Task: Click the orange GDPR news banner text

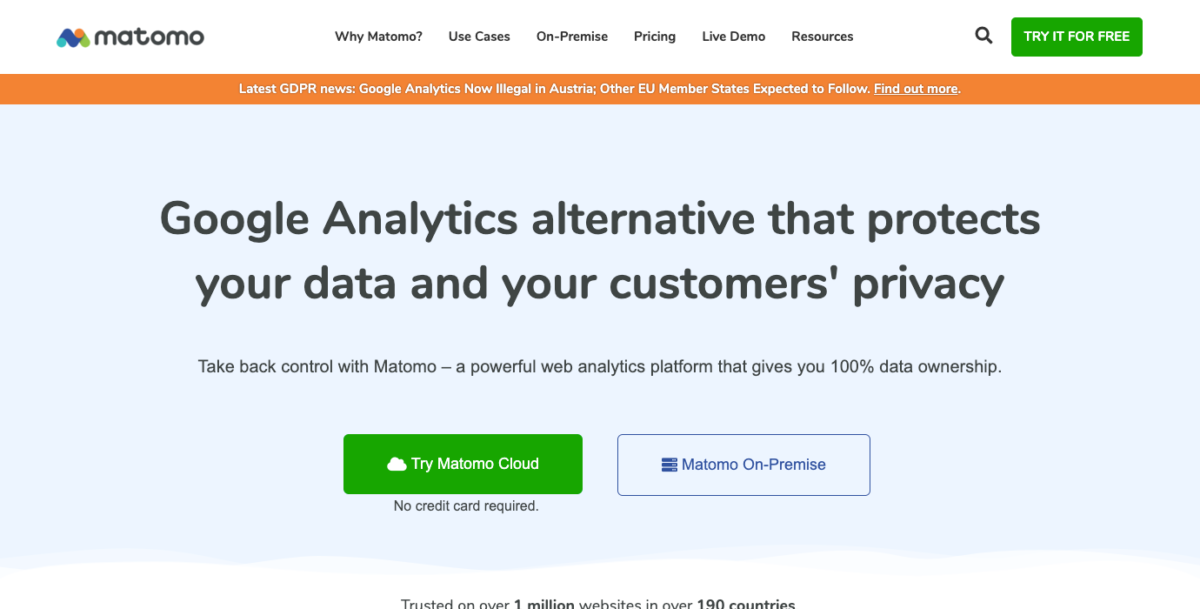Action: (554, 89)
